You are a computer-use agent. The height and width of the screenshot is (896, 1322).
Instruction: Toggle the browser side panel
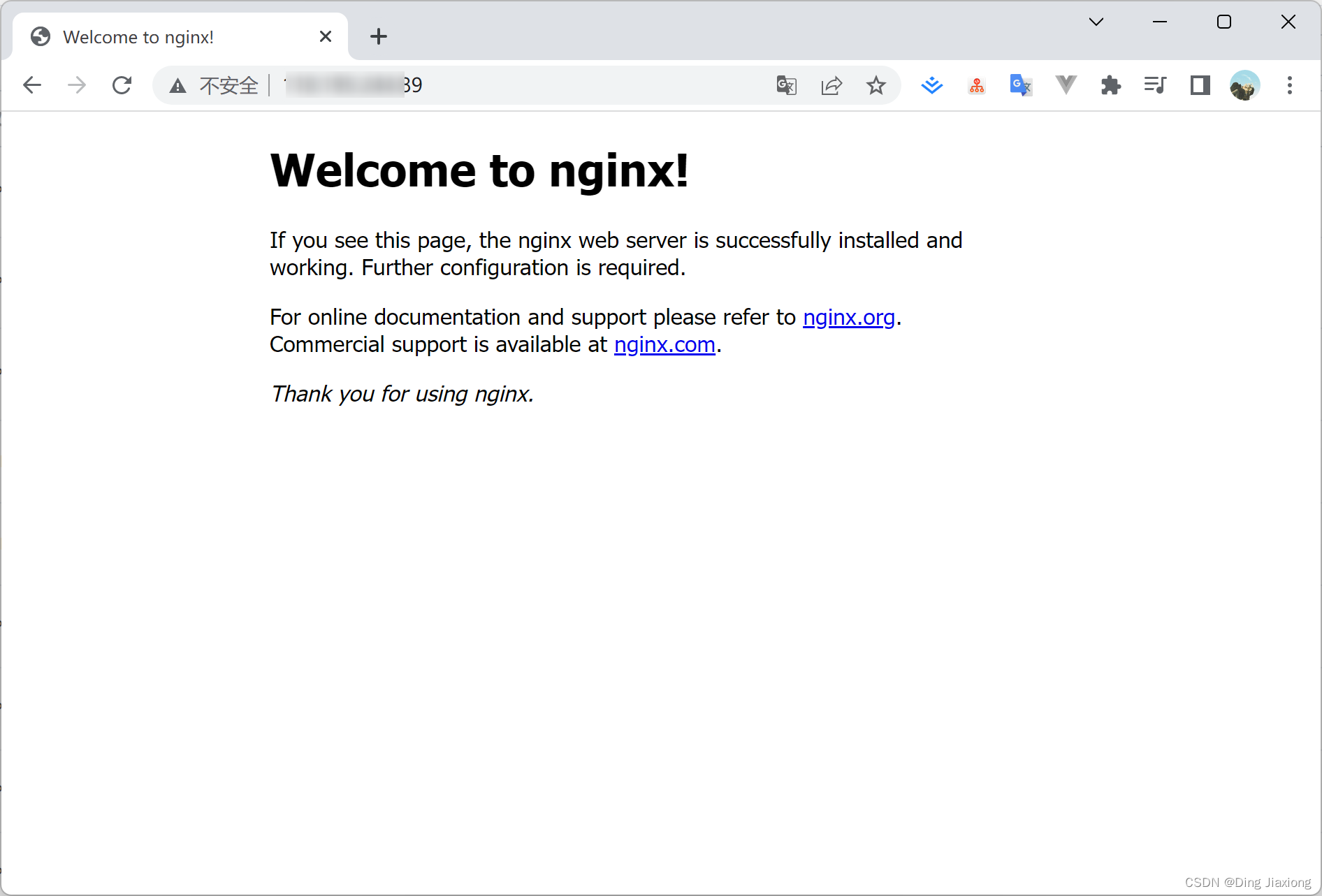point(1200,85)
